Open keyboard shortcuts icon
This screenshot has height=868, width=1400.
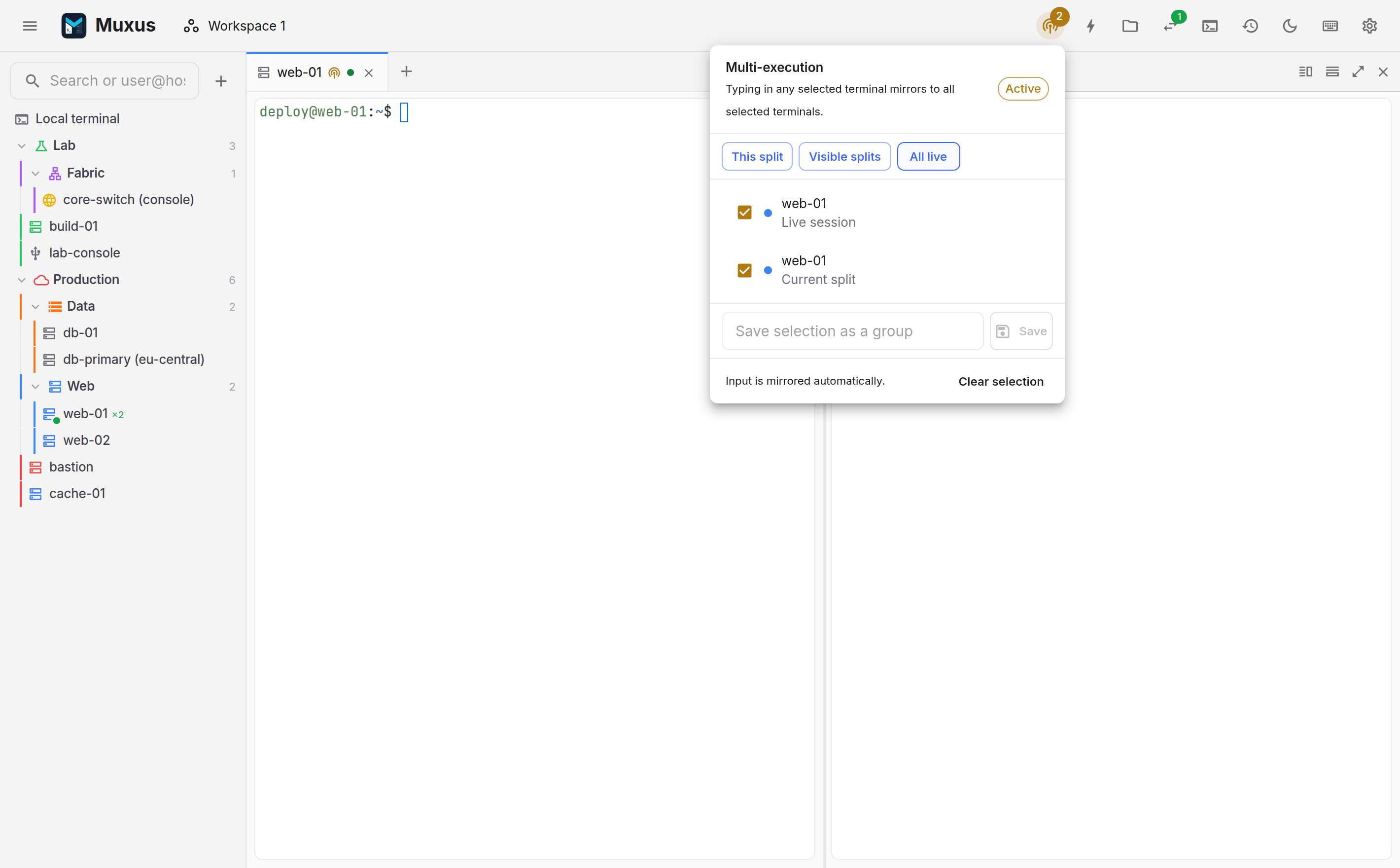(1330, 26)
